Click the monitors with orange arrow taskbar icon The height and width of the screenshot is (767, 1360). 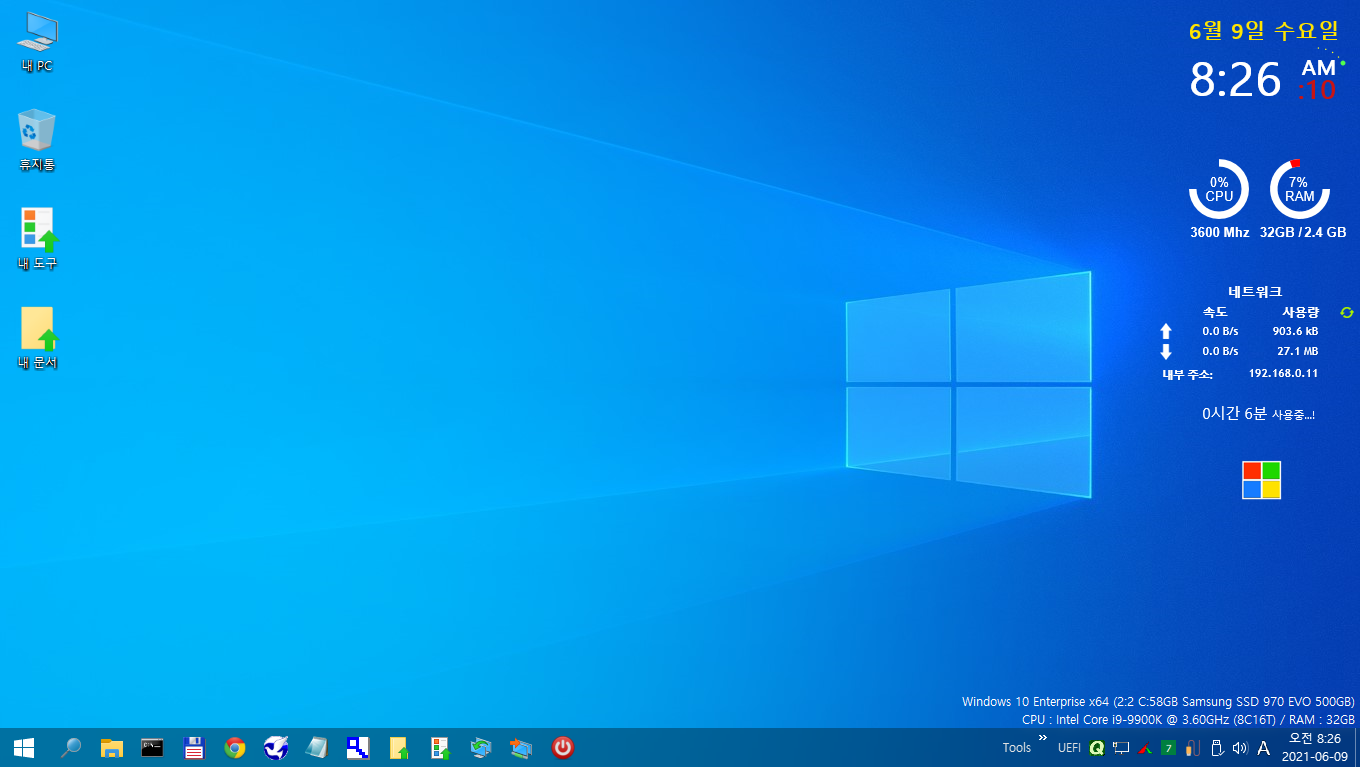coord(522,747)
